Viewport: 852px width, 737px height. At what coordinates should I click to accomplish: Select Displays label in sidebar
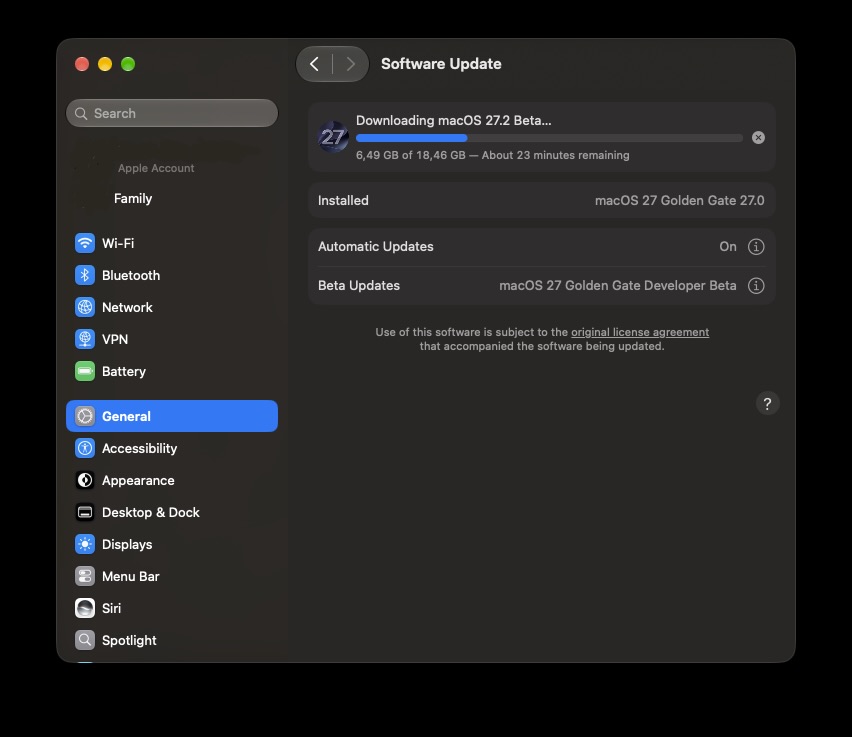[127, 544]
